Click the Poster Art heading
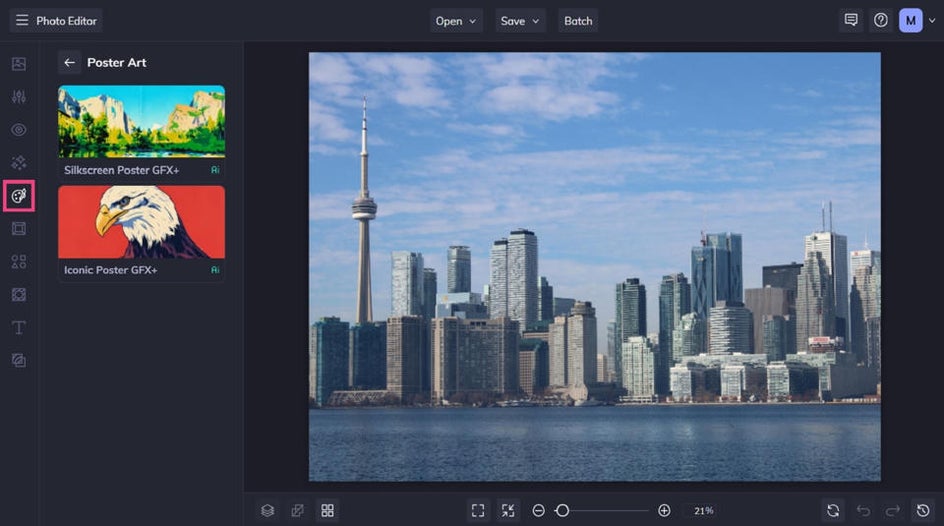944x526 pixels. tap(117, 63)
